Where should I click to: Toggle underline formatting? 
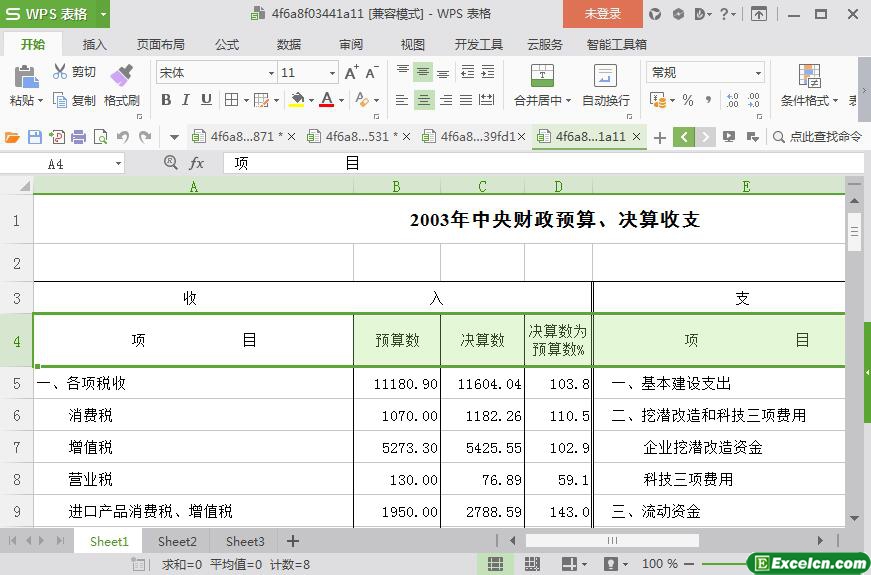click(206, 100)
